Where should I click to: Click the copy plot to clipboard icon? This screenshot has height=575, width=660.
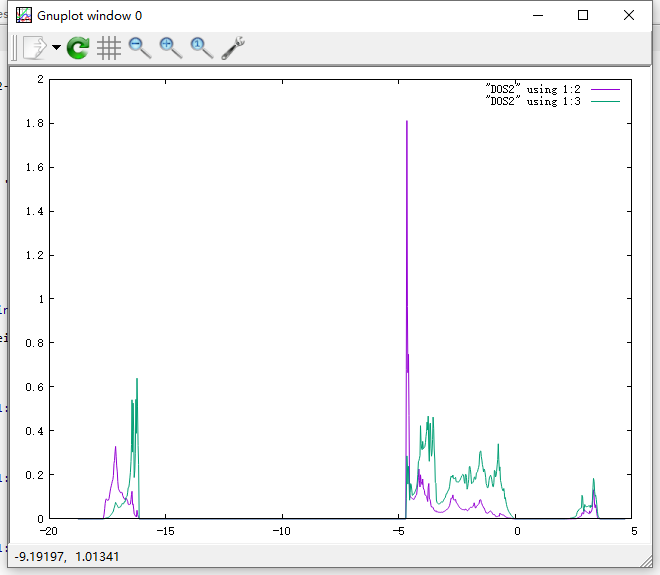click(x=35, y=48)
